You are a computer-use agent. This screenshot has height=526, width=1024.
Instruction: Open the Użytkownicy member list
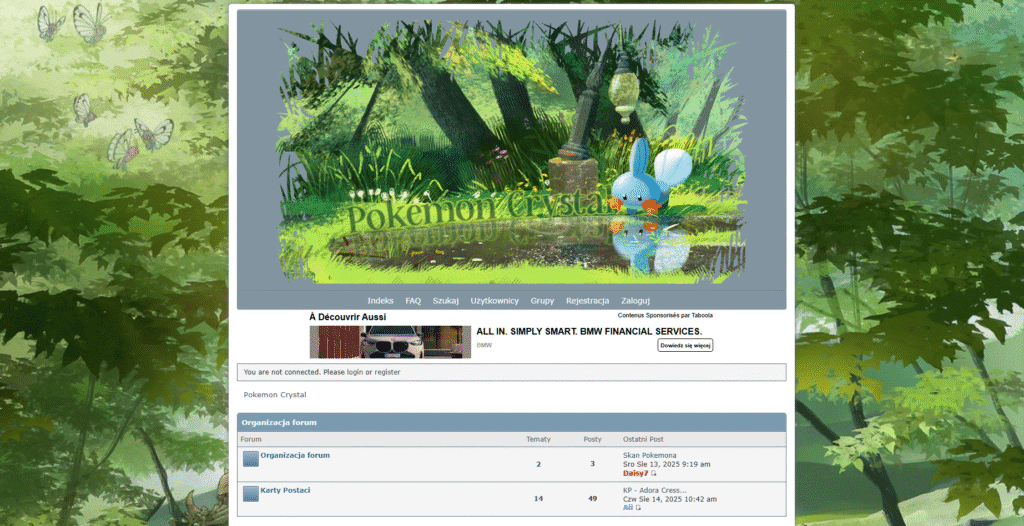point(494,301)
